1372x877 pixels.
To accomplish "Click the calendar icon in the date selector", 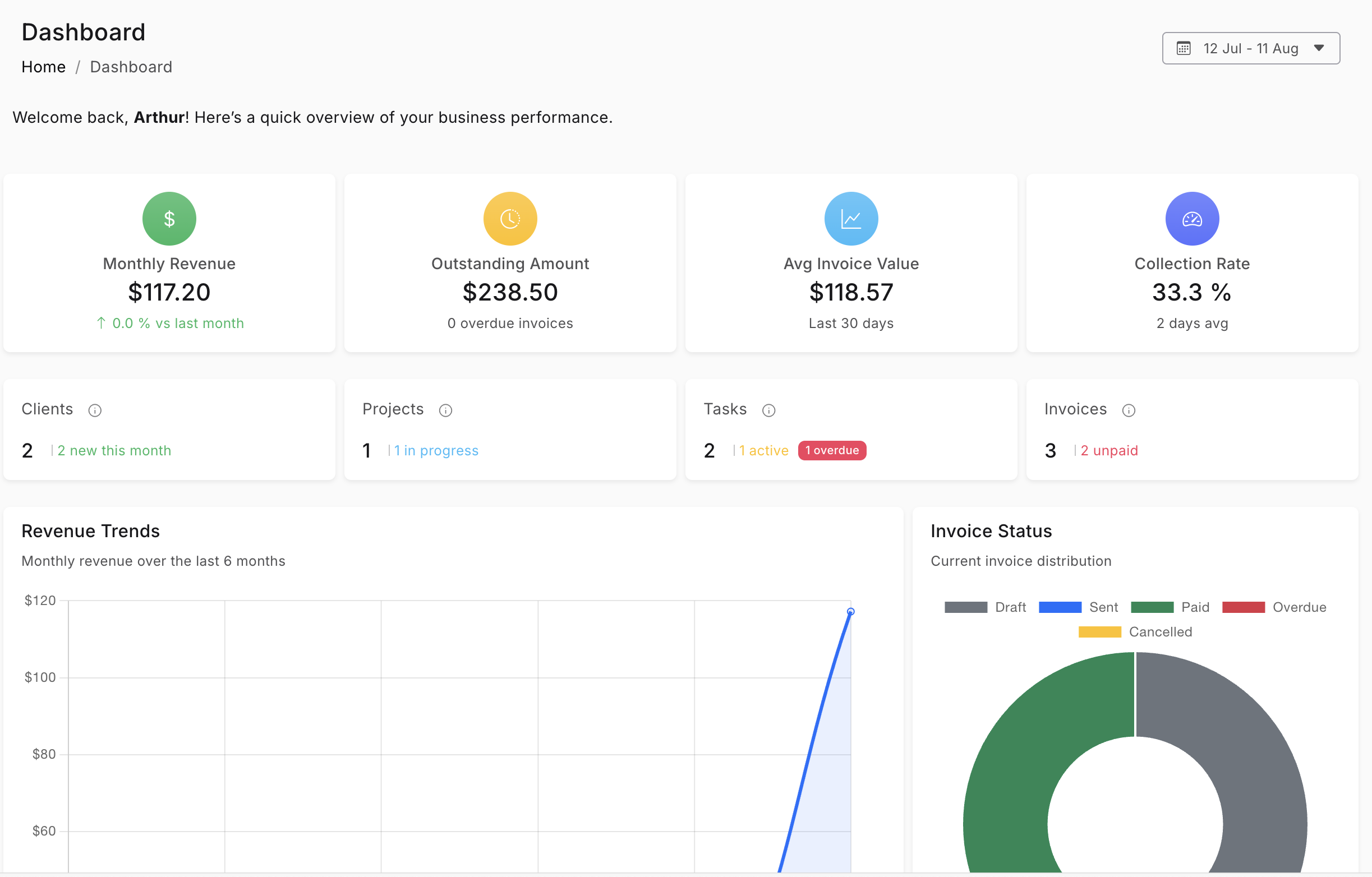I will [x=1184, y=48].
